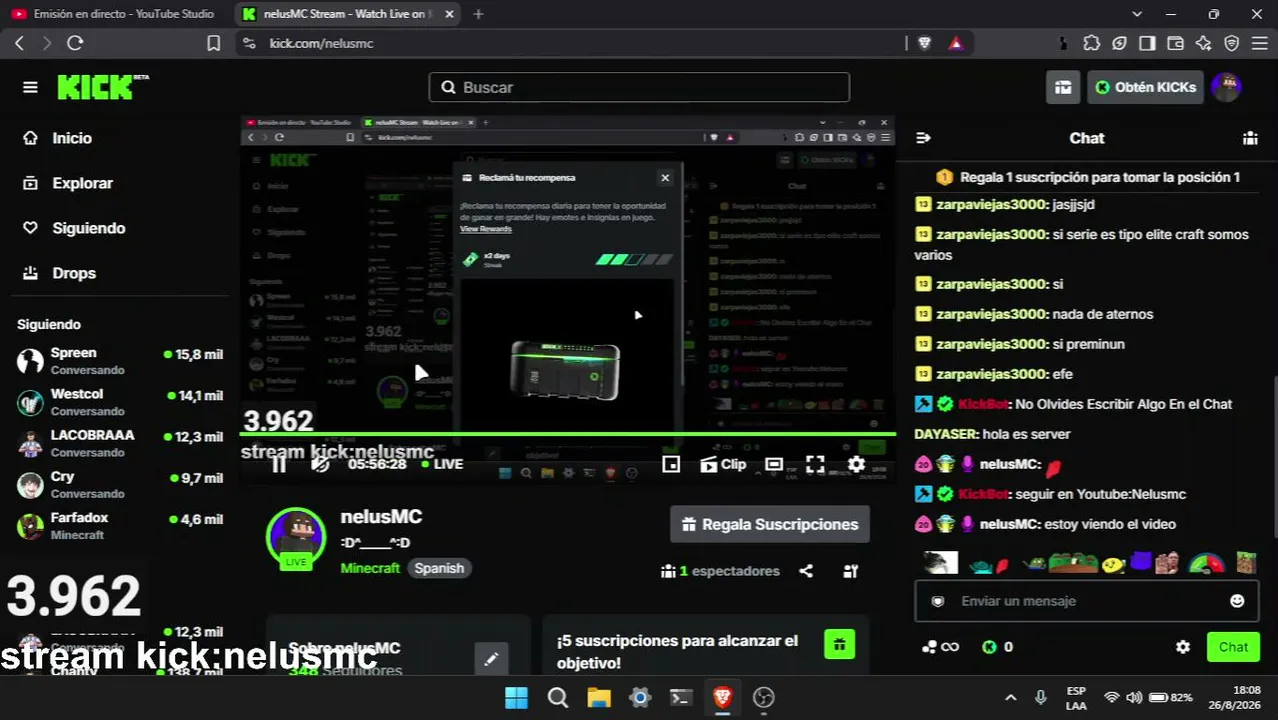Open the user profile avatar menu

click(x=1226, y=87)
